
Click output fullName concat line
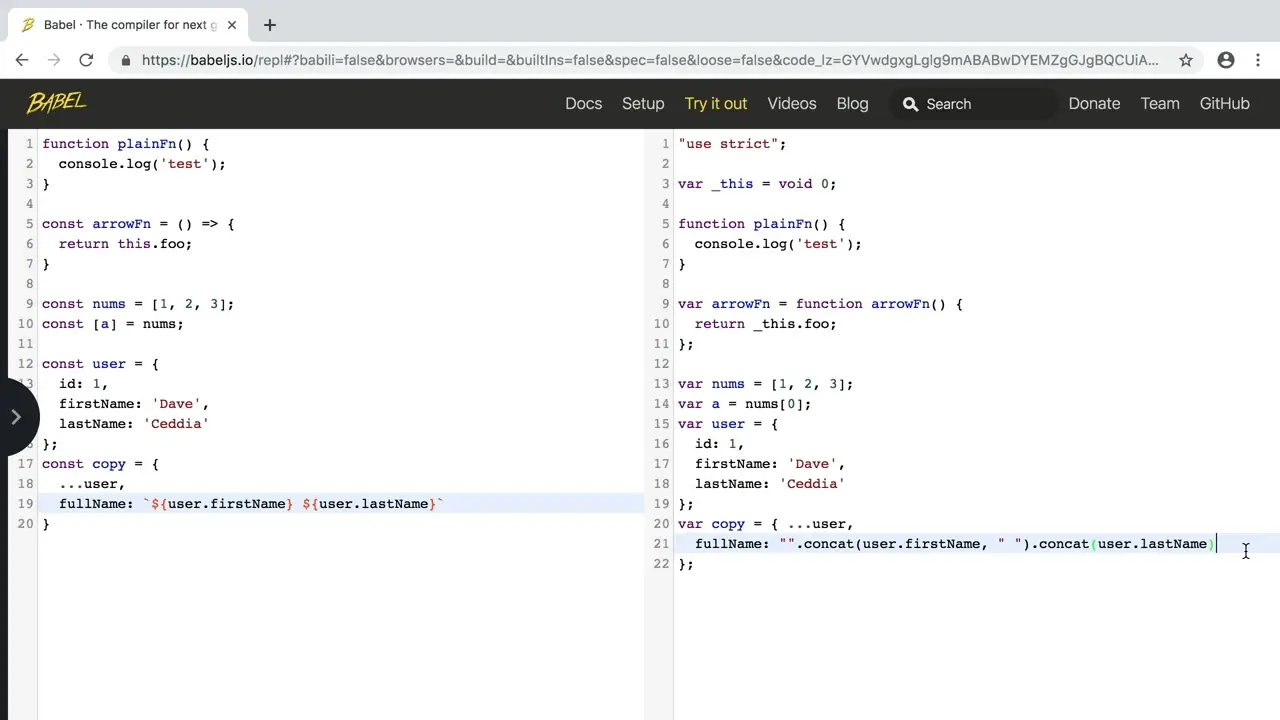pos(955,544)
